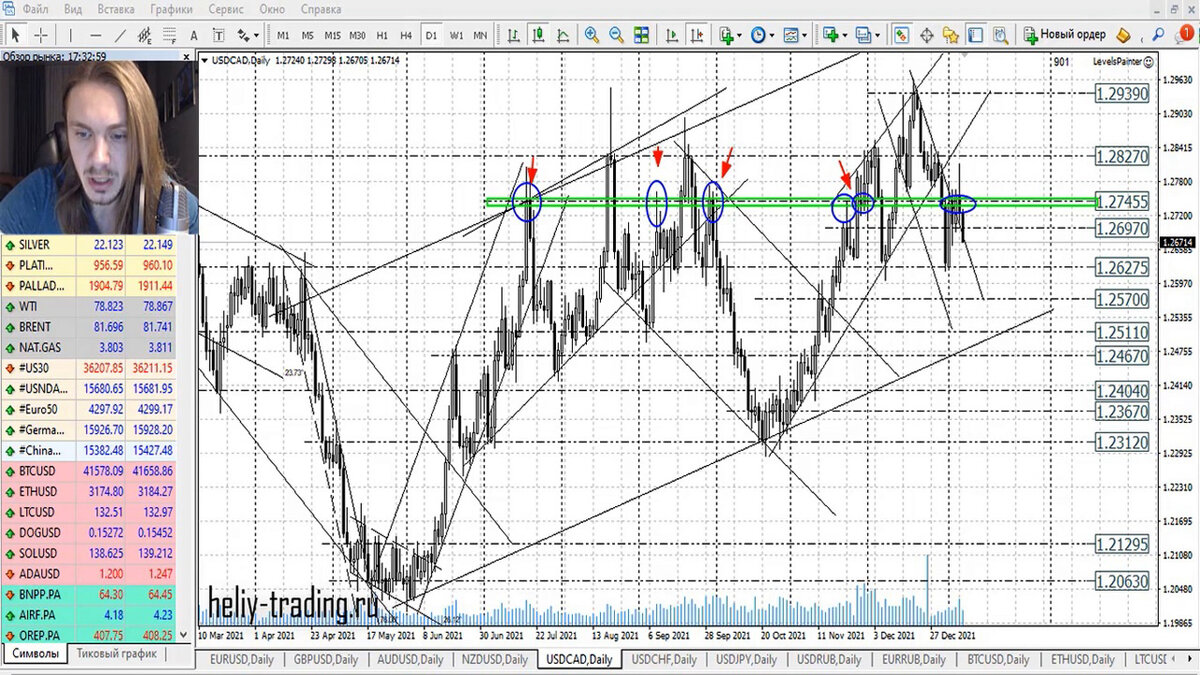
Task: Tile chart windows with grid icon
Action: [641, 35]
